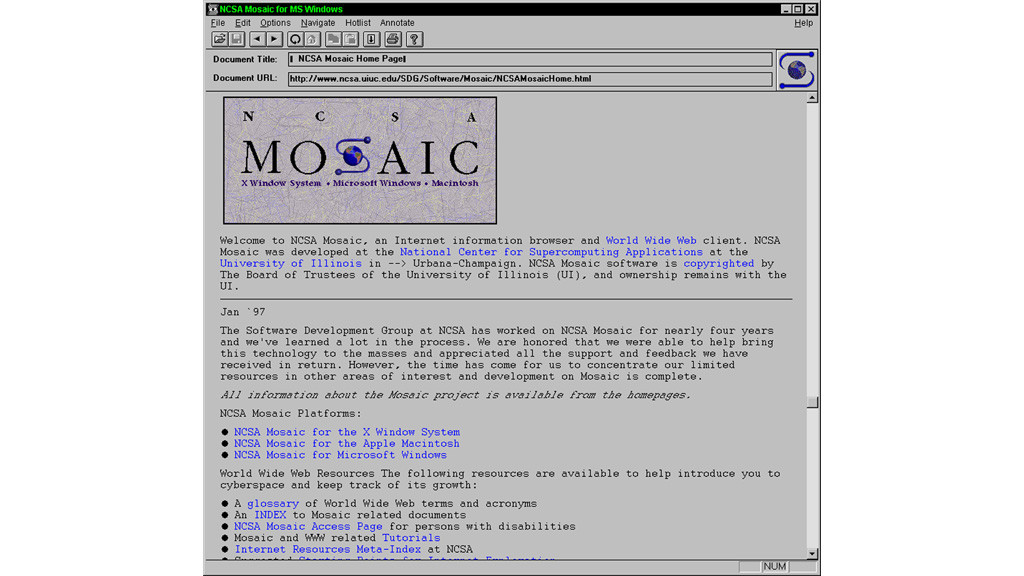Open the Navigate menu

click(318, 22)
